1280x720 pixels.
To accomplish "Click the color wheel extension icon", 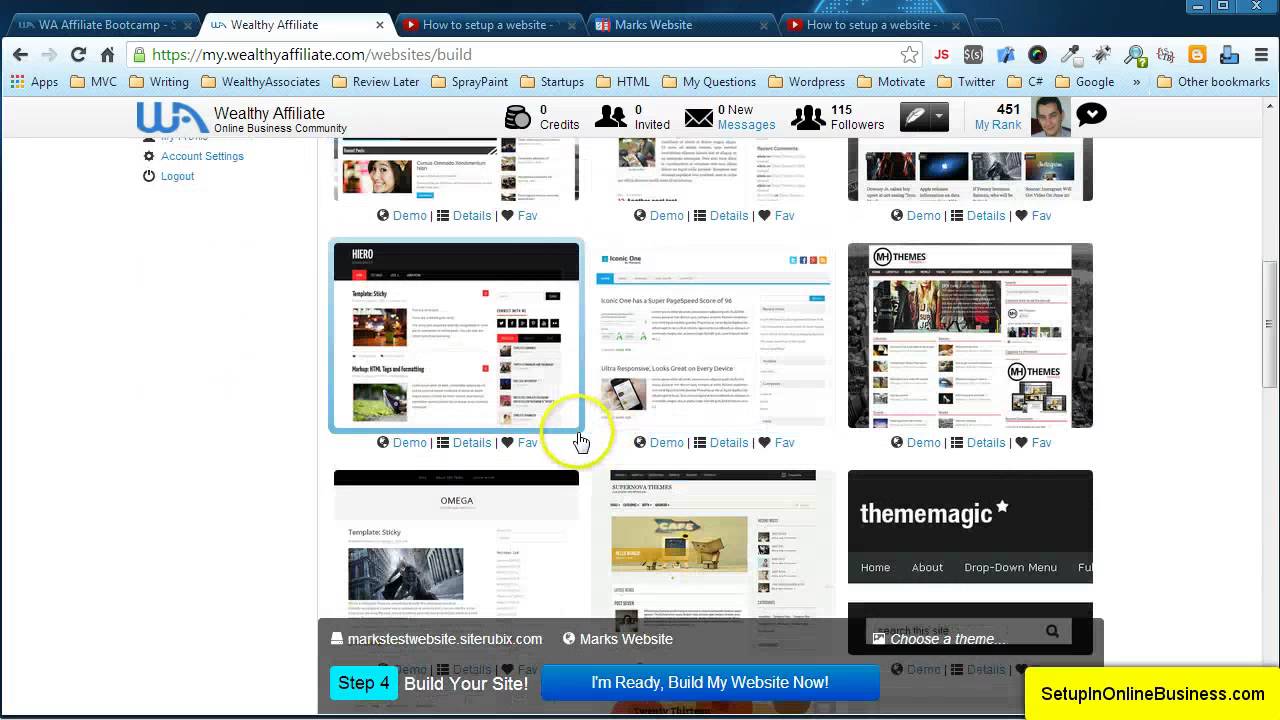I will click(x=1038, y=55).
